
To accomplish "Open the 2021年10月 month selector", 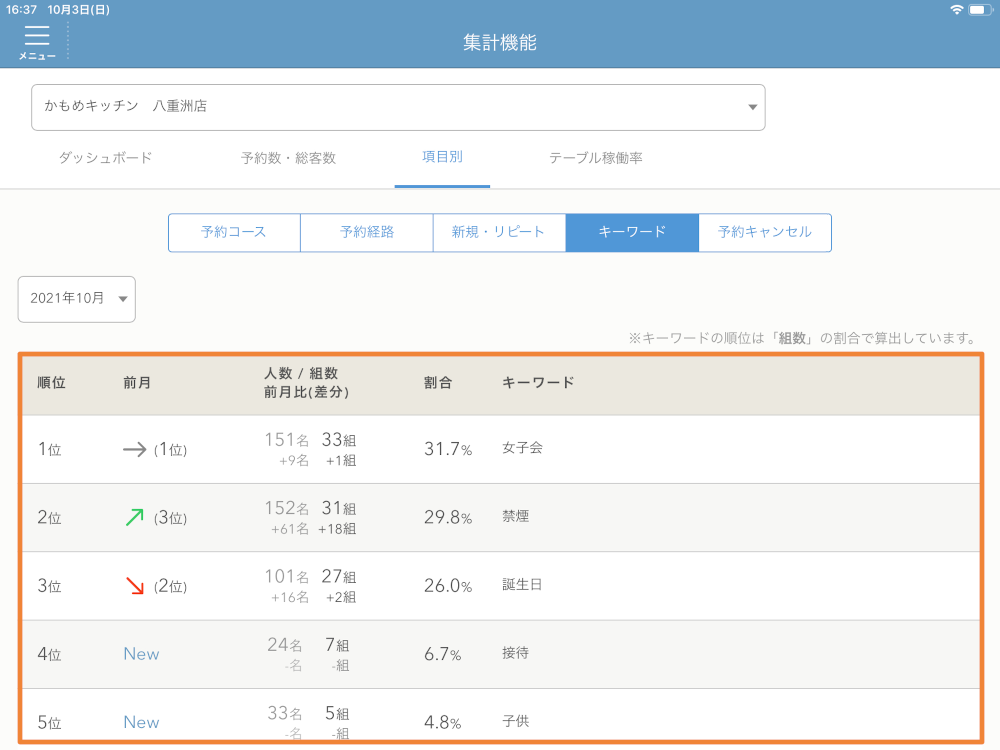I will [x=77, y=299].
